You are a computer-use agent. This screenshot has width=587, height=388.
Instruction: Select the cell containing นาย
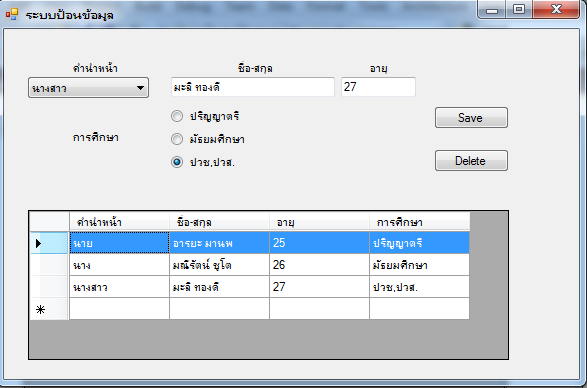(119, 243)
